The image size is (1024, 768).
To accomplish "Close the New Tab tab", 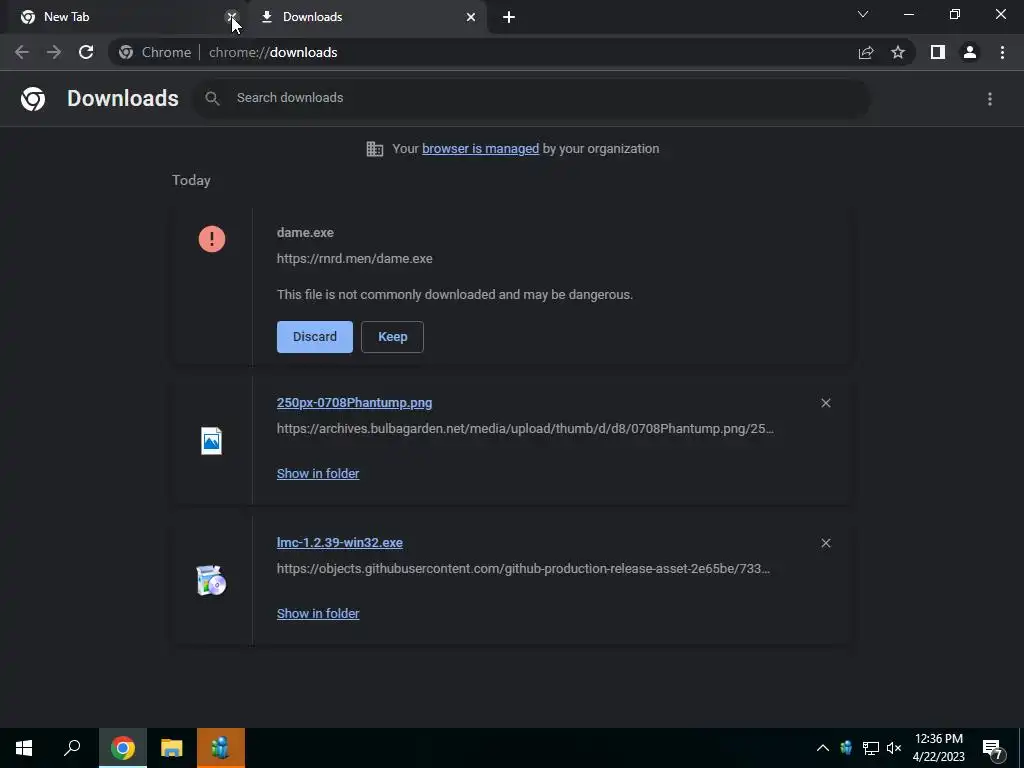I will pyautogui.click(x=232, y=17).
